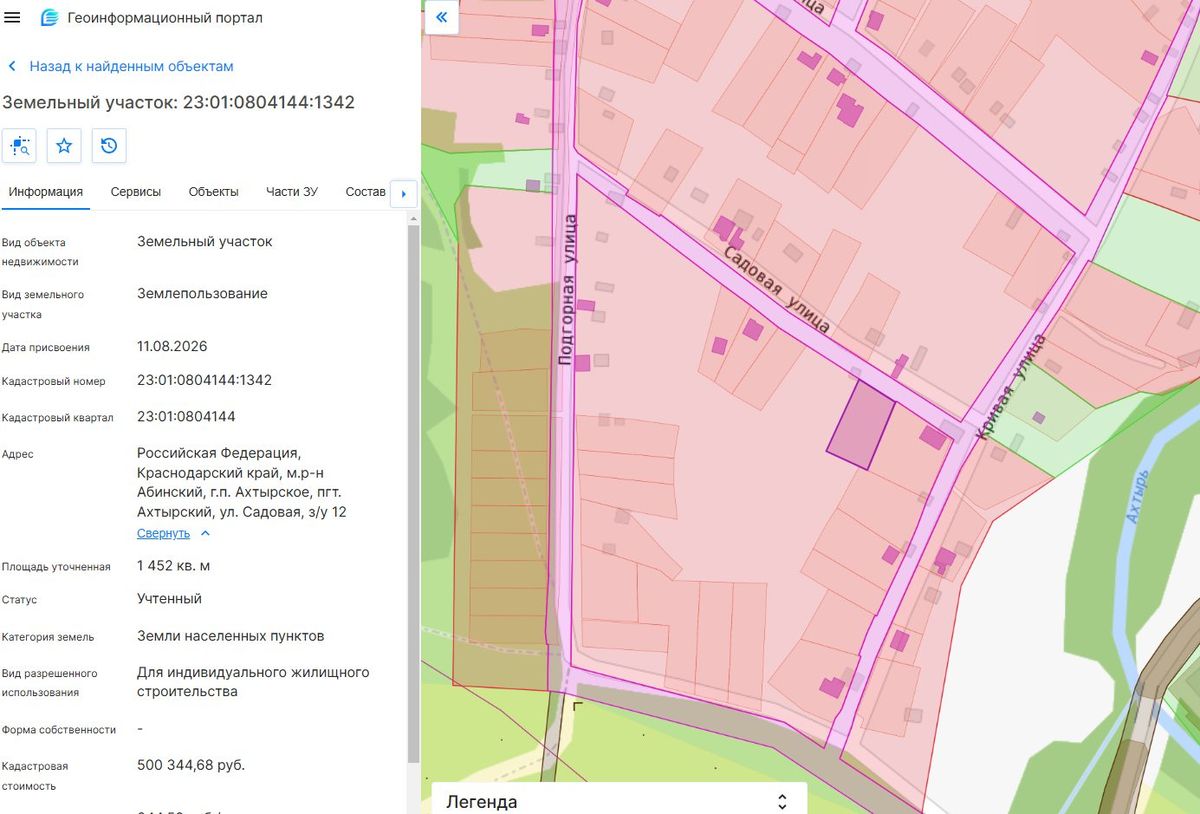Click the Геоинформационный портал logo icon
The image size is (1200, 814).
point(49,18)
